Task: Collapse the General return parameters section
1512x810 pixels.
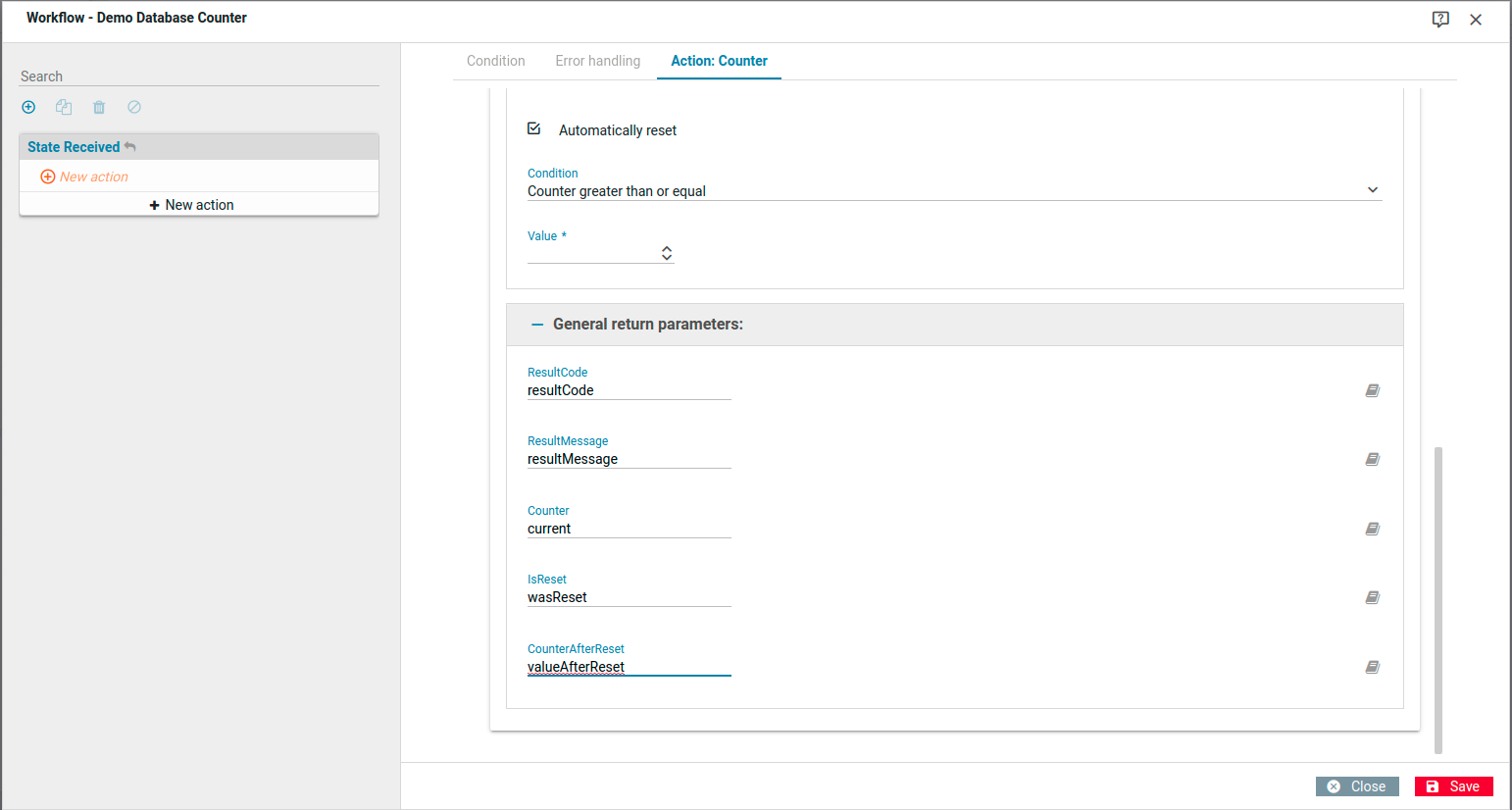Action: point(537,325)
